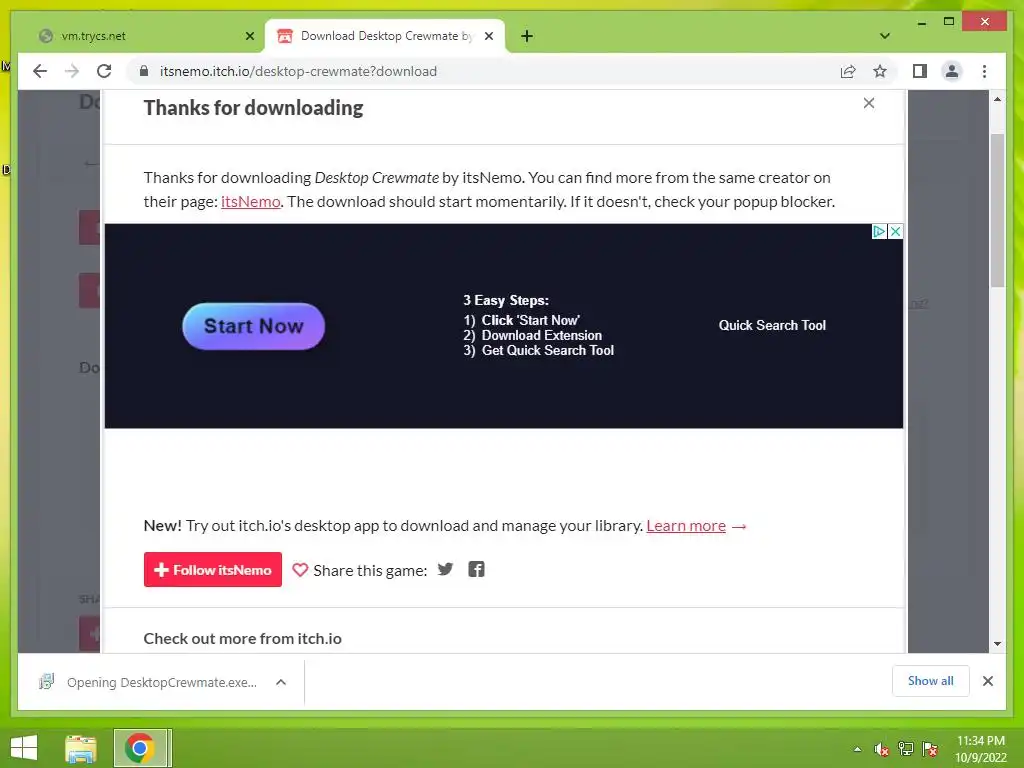
Task: Click the heart icon beside Share this game
Action: pyautogui.click(x=300, y=570)
